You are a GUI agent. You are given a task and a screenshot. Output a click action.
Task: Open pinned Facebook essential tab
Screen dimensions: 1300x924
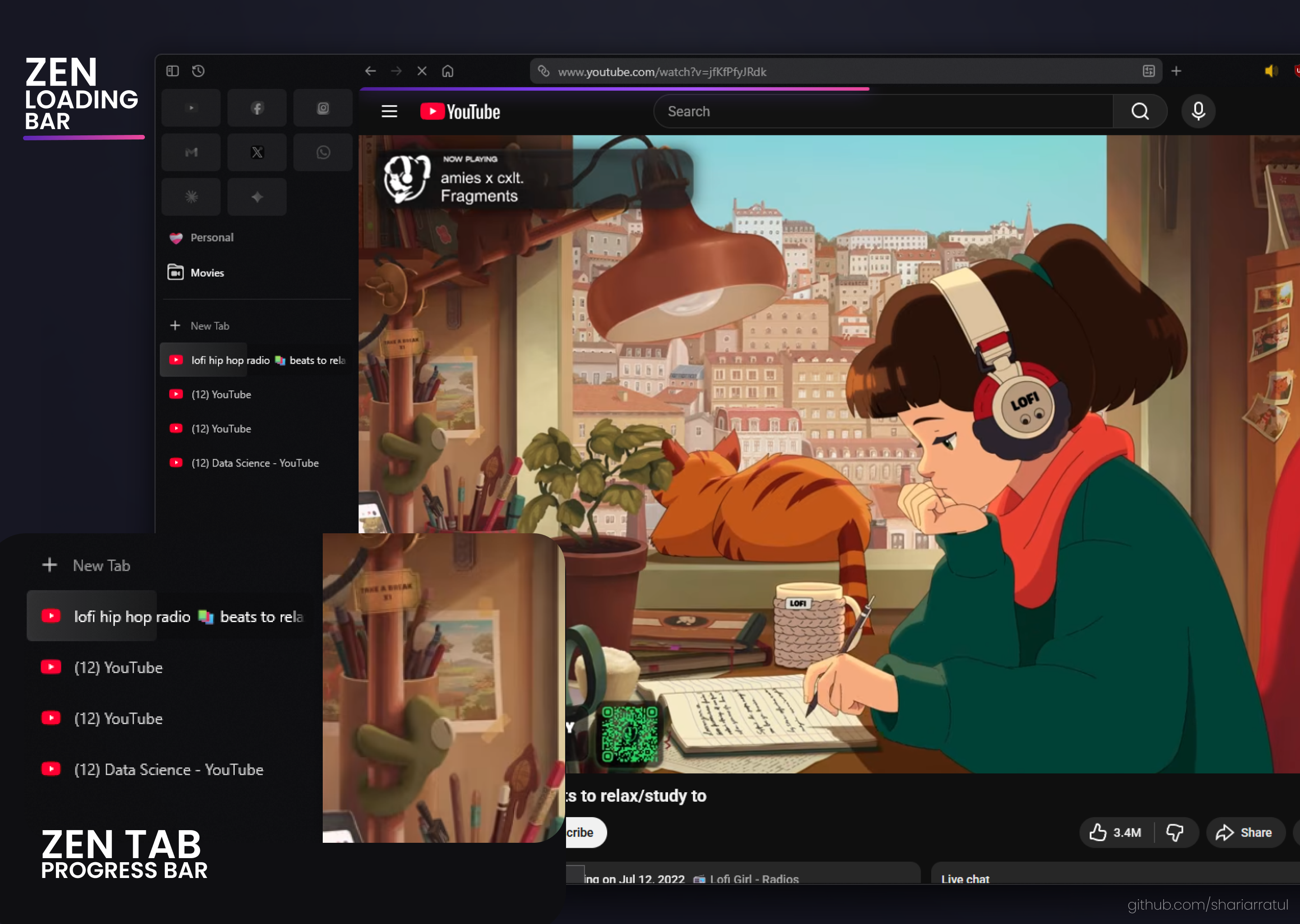[257, 108]
